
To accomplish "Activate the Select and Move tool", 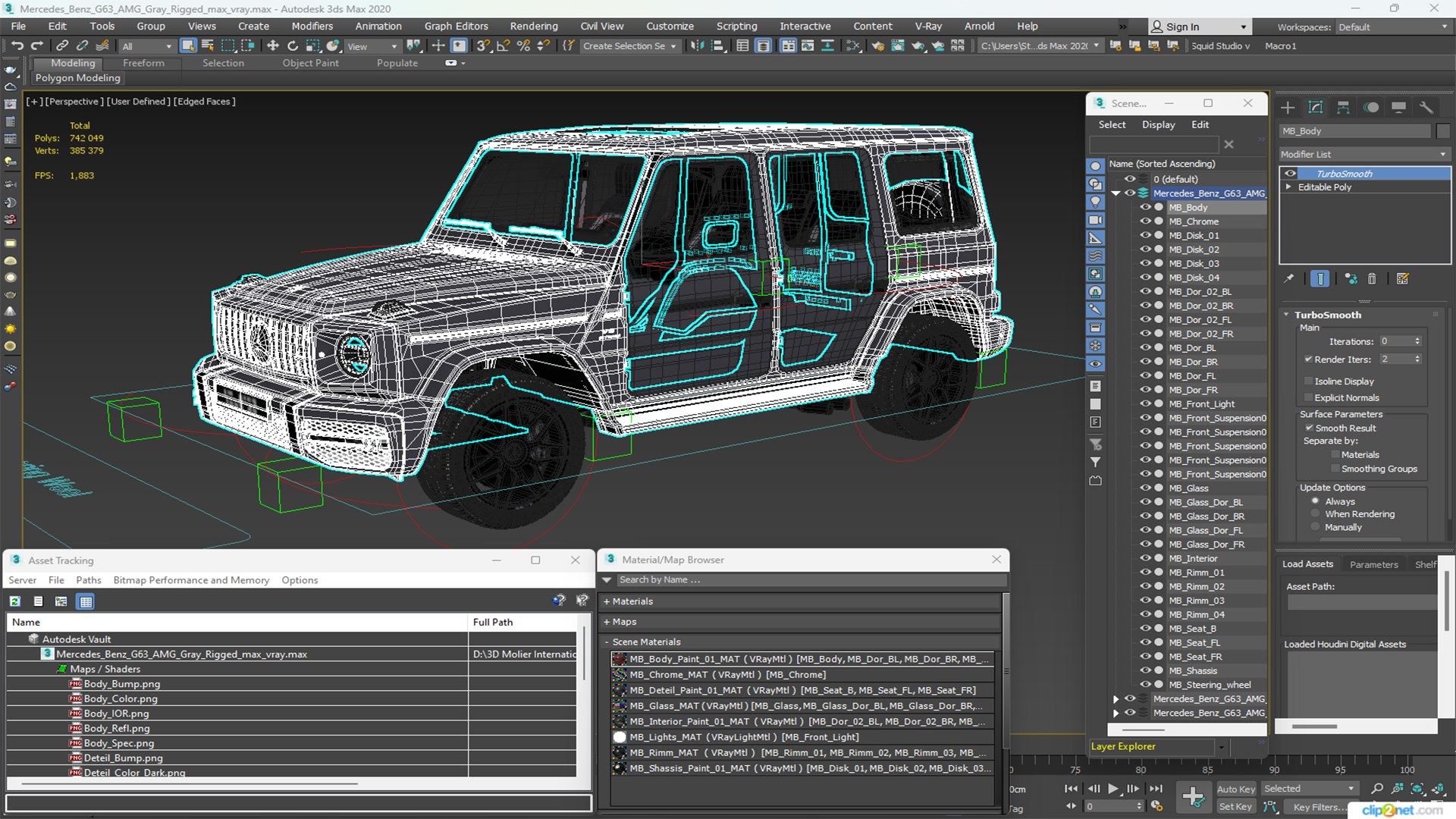I will pyautogui.click(x=272, y=46).
